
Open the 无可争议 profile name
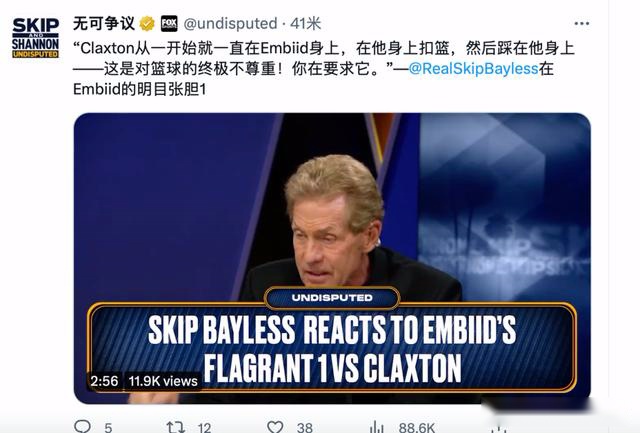104,23
